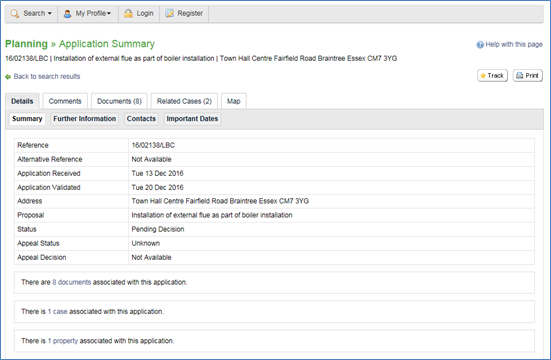Go back to search results
Image resolution: width=551 pixels, height=360 pixels.
tap(47, 77)
